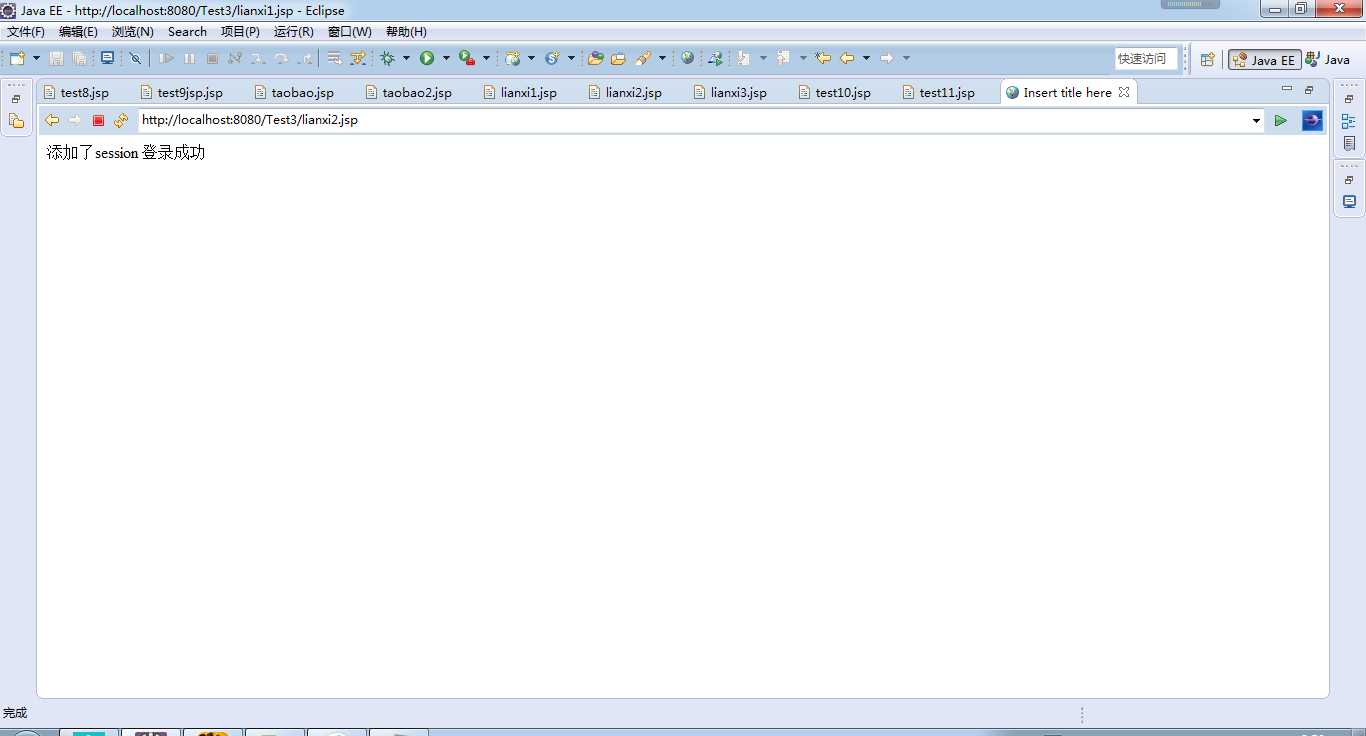Screen dimensions: 1366x736
Task: Click the Step Into icon
Action: click(258, 59)
